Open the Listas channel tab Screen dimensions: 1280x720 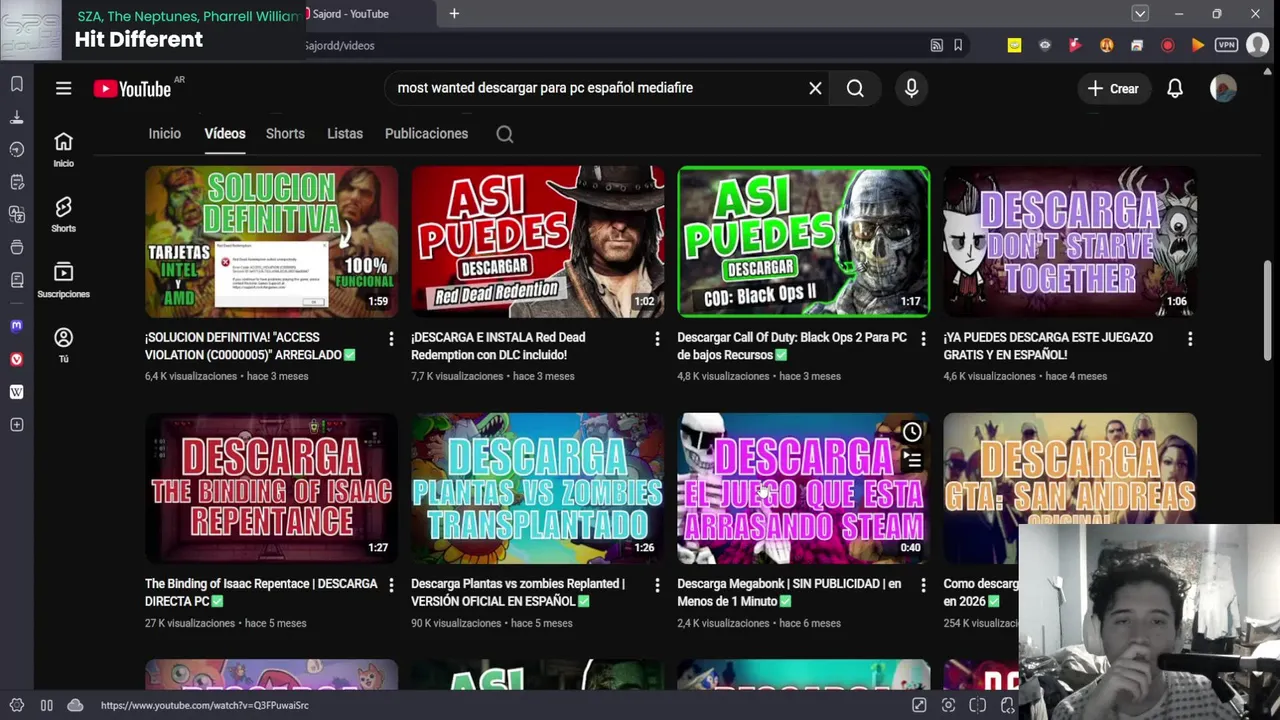(x=345, y=134)
